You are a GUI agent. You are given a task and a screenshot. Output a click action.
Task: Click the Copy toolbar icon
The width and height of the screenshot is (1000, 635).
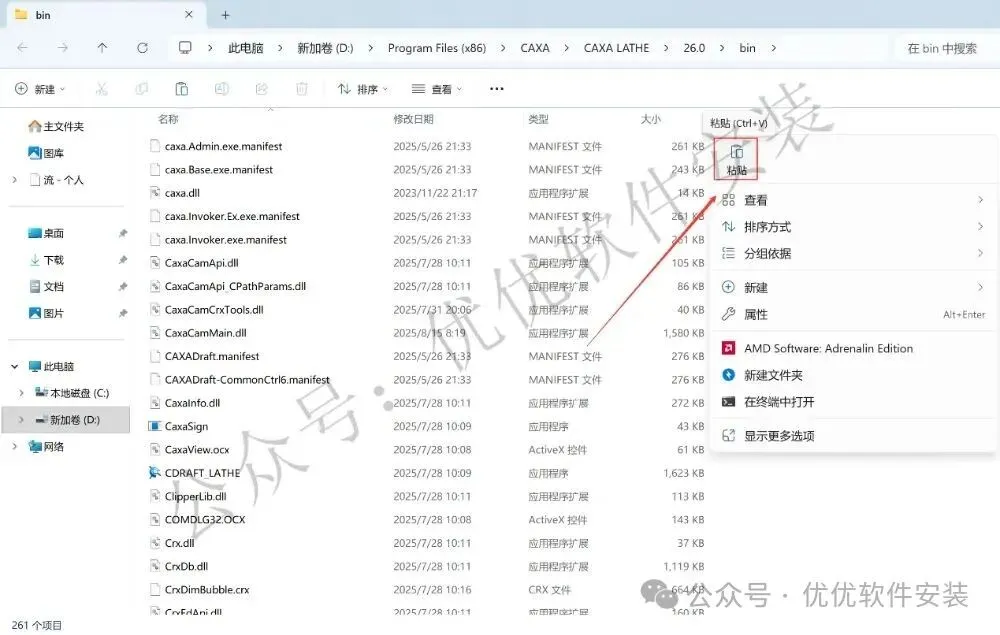click(x=142, y=89)
